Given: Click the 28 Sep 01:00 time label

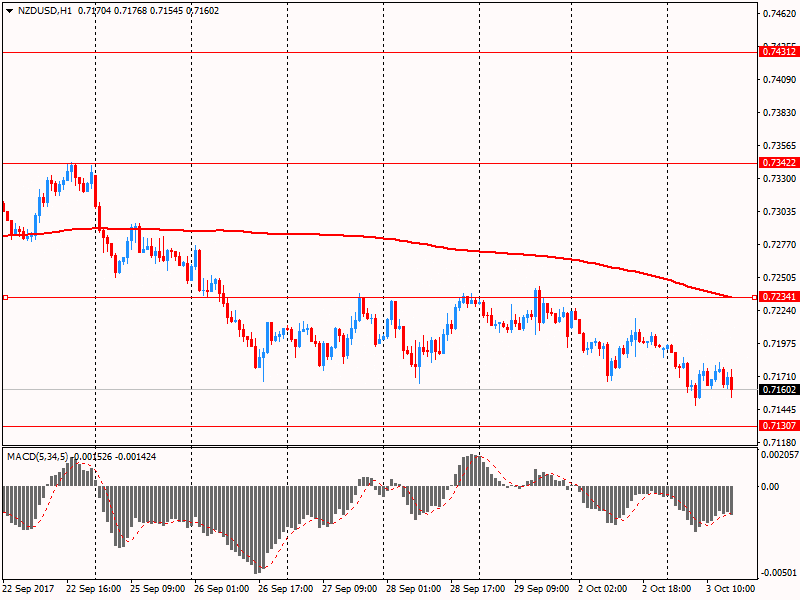Looking at the screenshot, I should tap(413, 588).
